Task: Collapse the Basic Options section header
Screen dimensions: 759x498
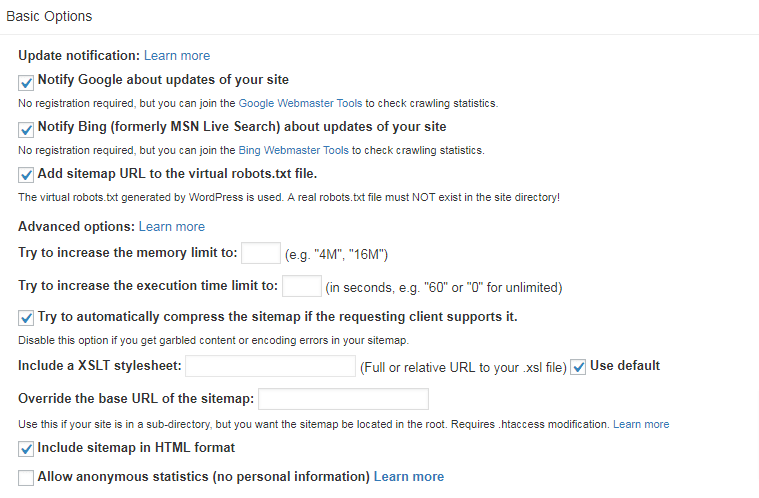Action: pyautogui.click(x=50, y=17)
